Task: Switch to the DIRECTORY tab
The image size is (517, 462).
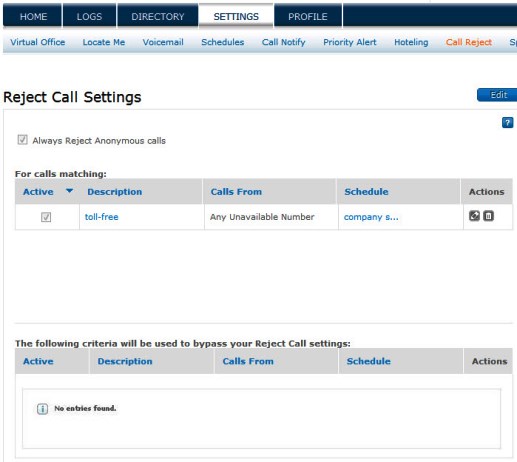Action: [158, 16]
